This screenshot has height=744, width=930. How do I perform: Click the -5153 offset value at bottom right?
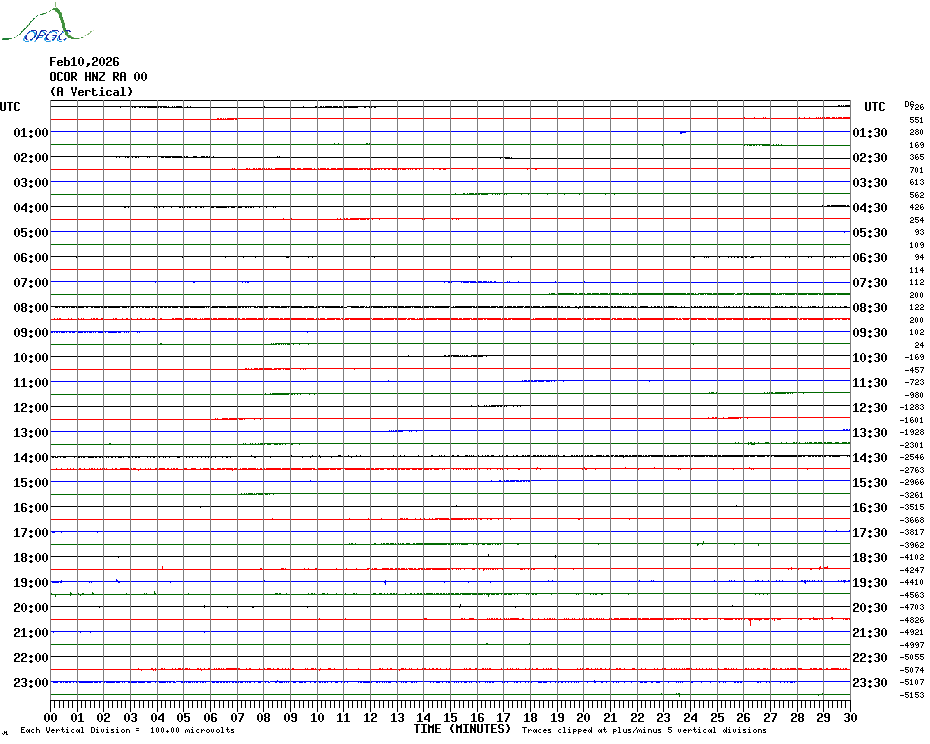click(x=911, y=695)
